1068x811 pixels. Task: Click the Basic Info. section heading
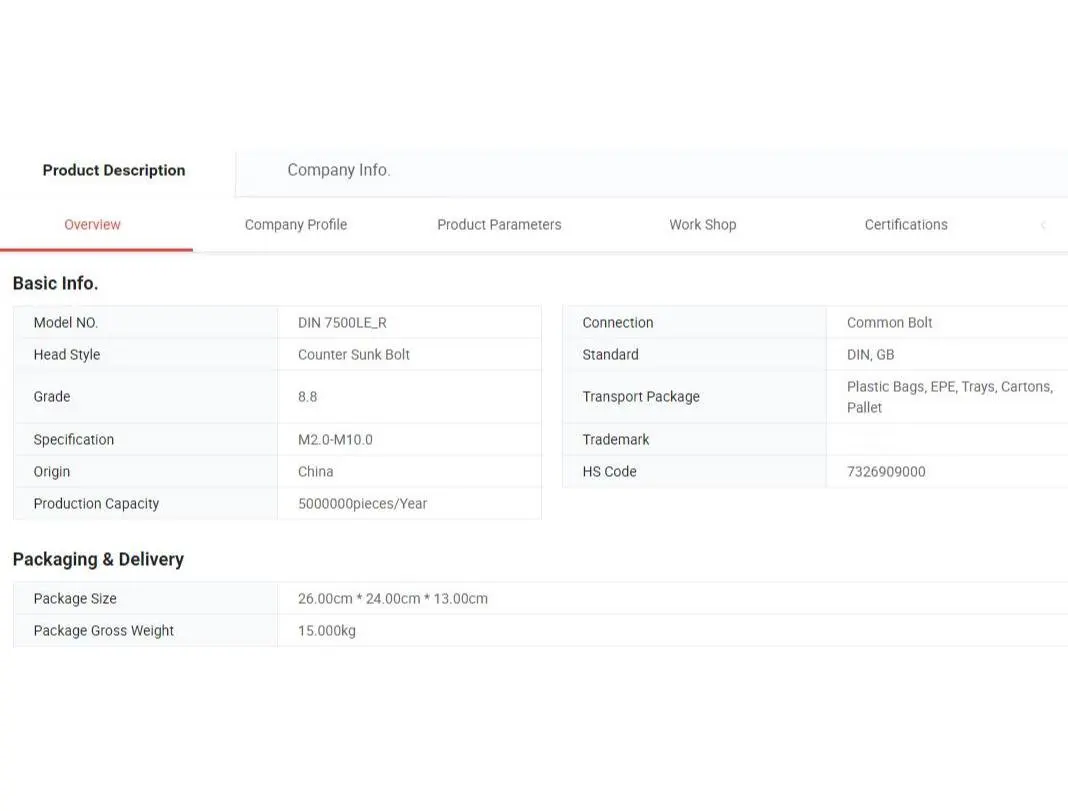pyautogui.click(x=56, y=283)
